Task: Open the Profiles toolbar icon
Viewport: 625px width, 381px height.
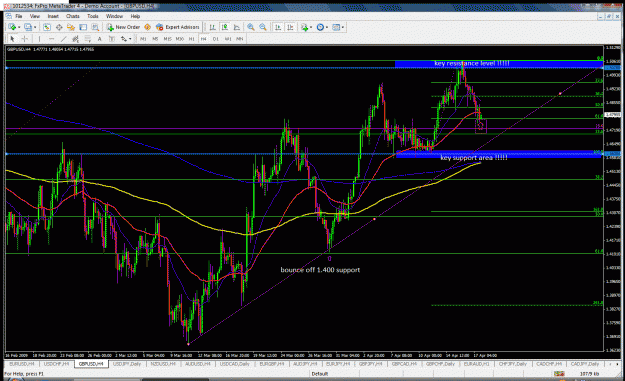Action: [x=28, y=27]
